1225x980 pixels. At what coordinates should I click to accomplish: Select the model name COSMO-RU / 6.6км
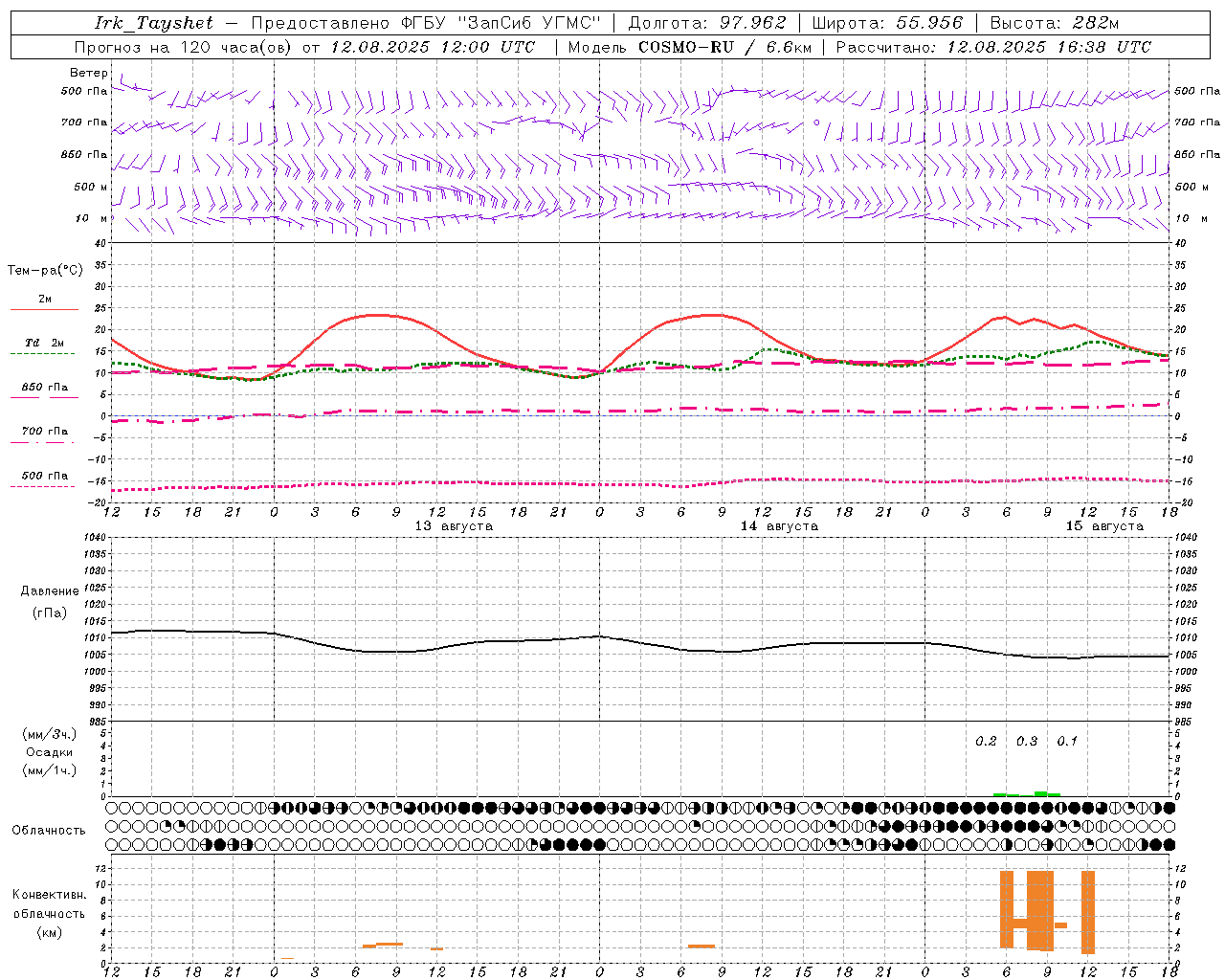pos(725,47)
